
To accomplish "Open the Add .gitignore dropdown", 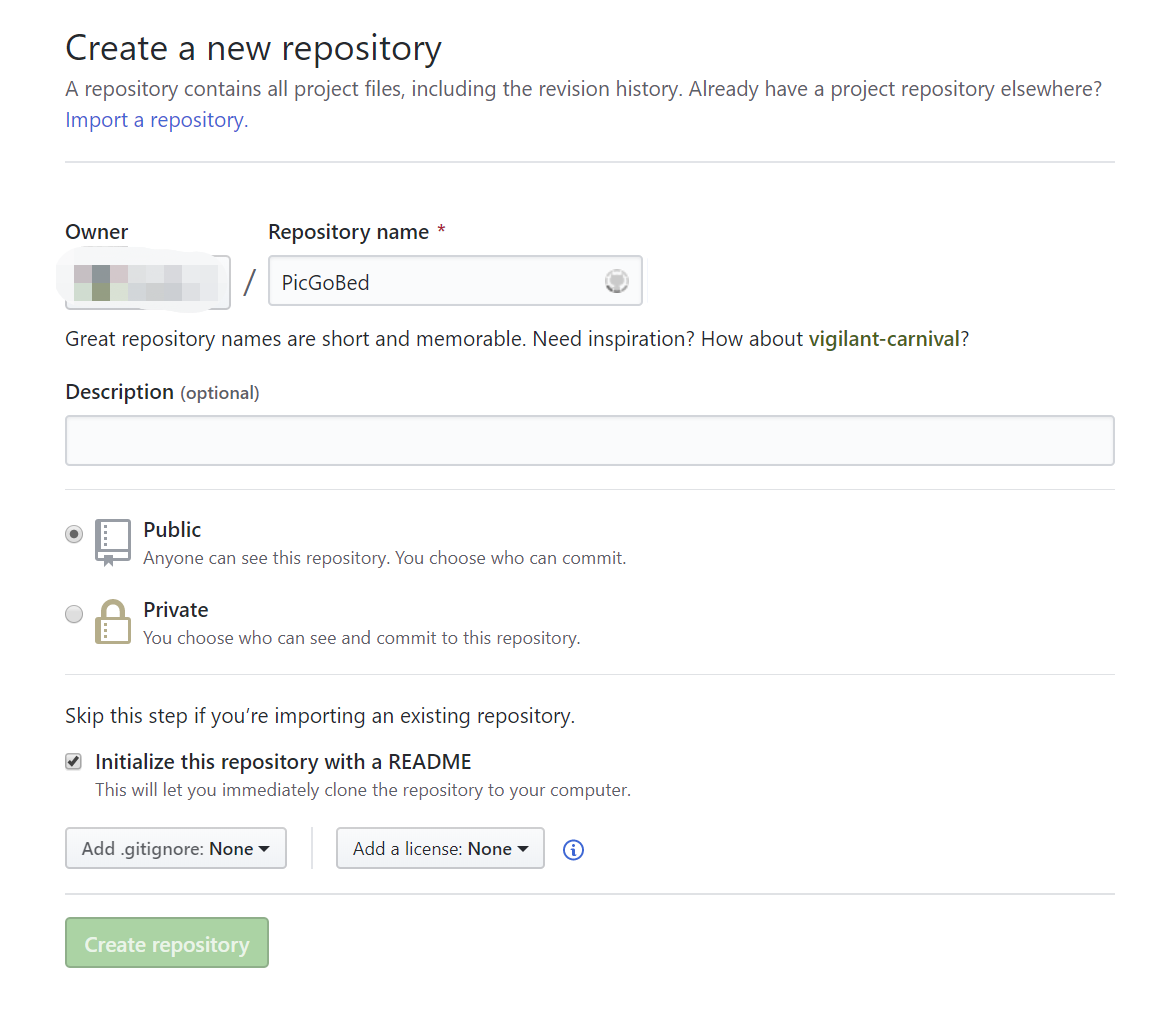I will [176, 848].
